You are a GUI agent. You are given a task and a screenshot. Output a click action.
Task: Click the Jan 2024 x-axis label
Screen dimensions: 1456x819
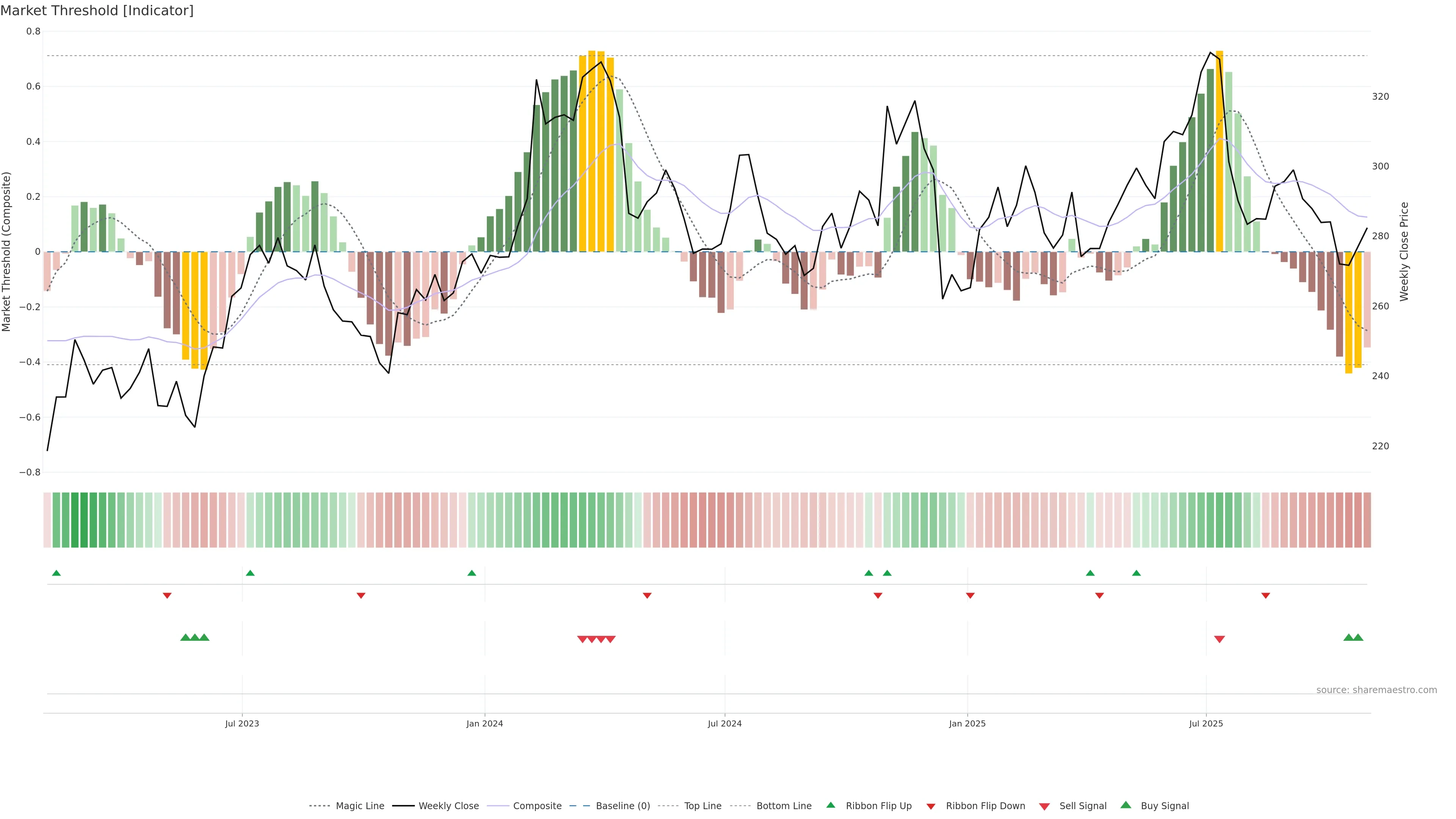tap(485, 723)
